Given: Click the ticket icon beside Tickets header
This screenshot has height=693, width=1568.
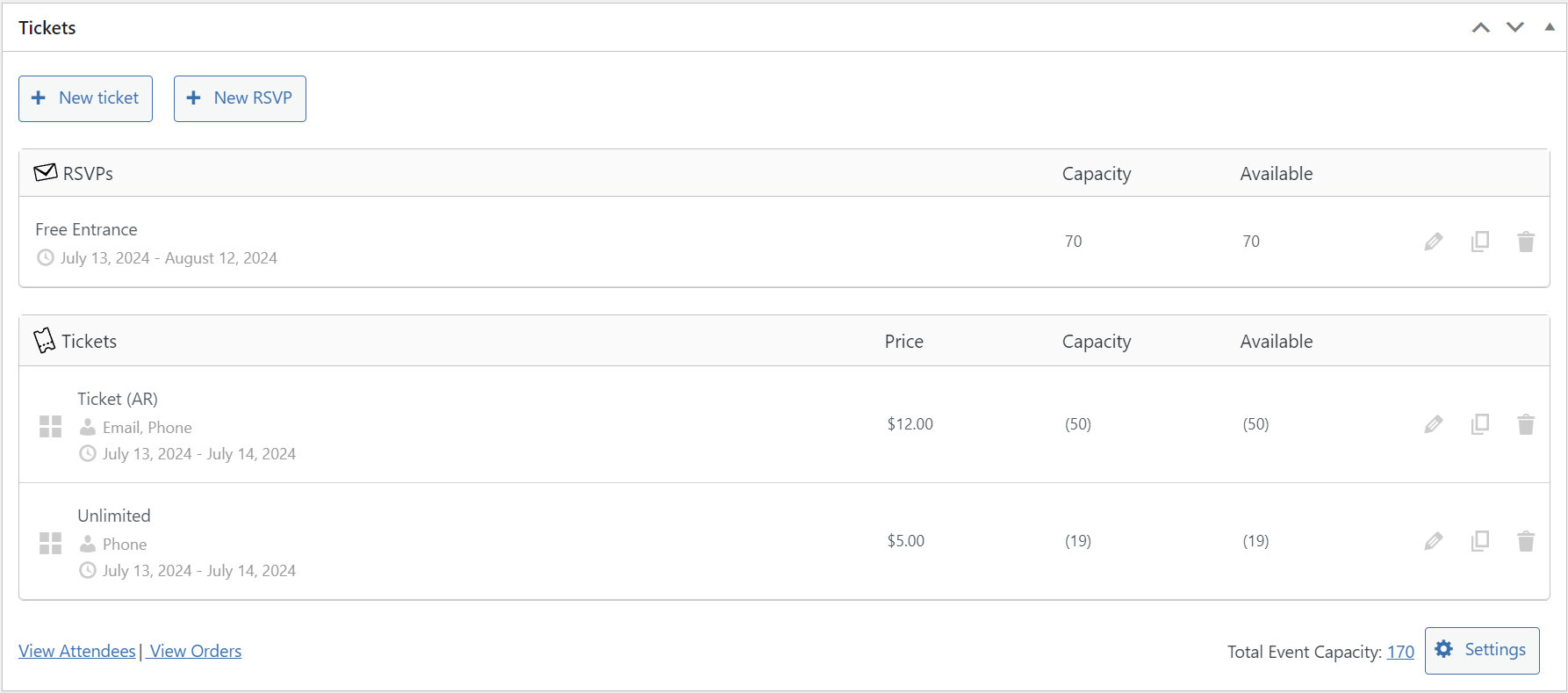Looking at the screenshot, I should coord(43,340).
